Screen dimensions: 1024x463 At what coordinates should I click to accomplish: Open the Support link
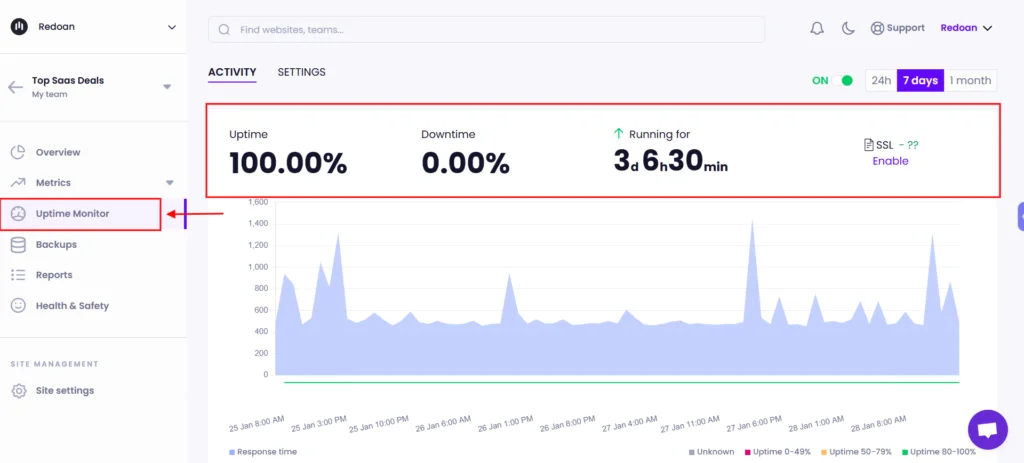[x=897, y=29]
